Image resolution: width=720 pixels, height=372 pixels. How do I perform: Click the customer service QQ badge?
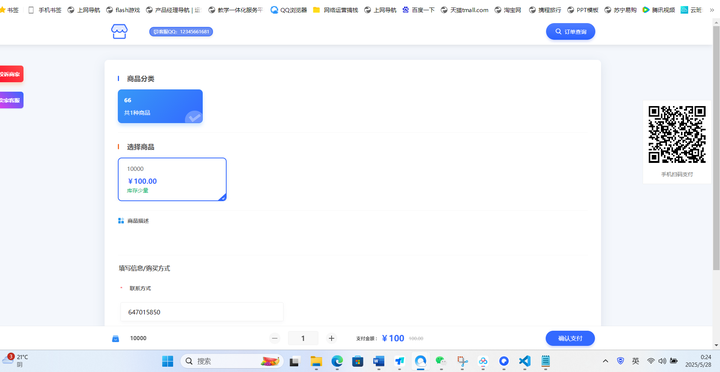[x=181, y=32]
